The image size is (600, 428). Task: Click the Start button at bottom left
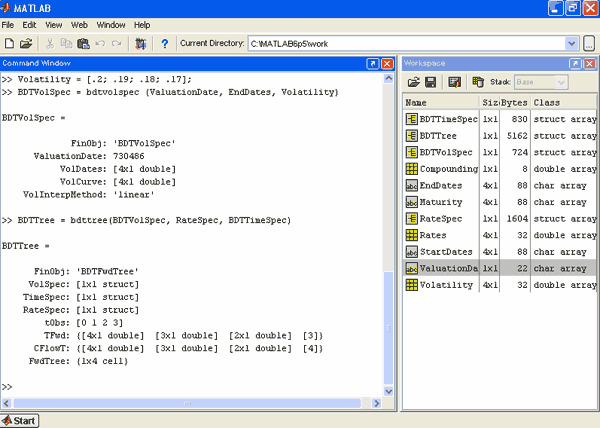coord(20,421)
